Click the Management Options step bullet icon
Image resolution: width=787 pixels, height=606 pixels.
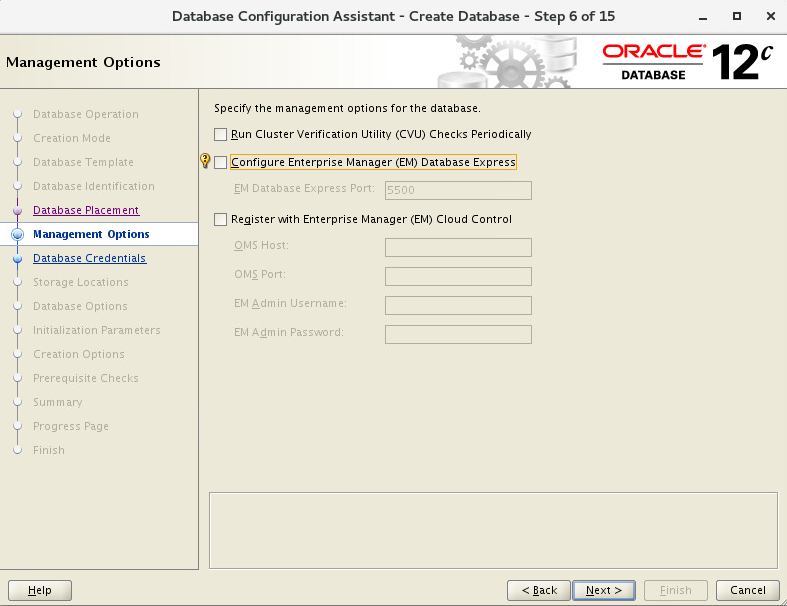coord(18,234)
